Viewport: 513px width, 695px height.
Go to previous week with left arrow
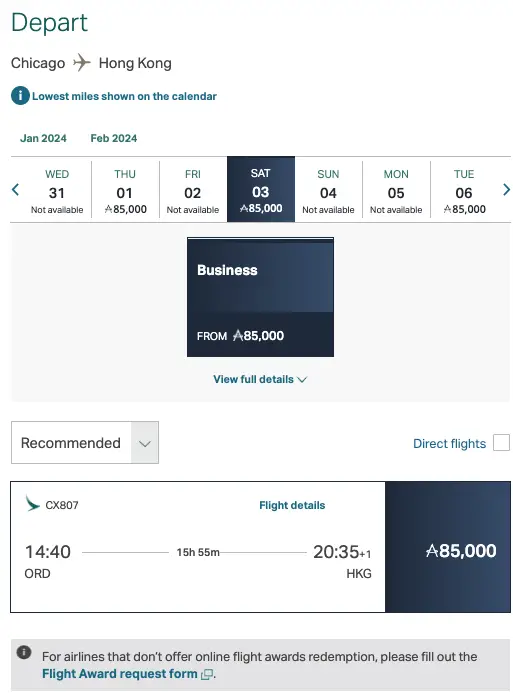click(16, 190)
